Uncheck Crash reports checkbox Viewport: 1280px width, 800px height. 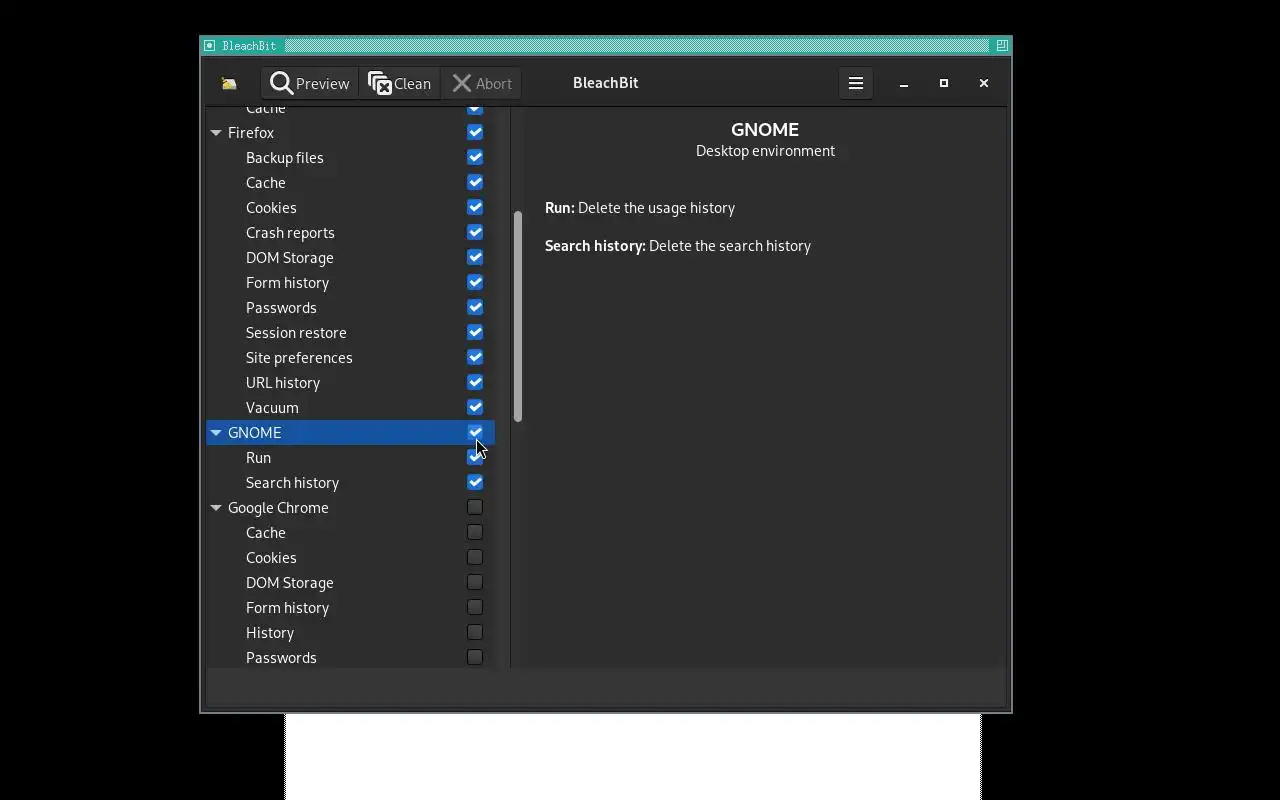[475, 232]
